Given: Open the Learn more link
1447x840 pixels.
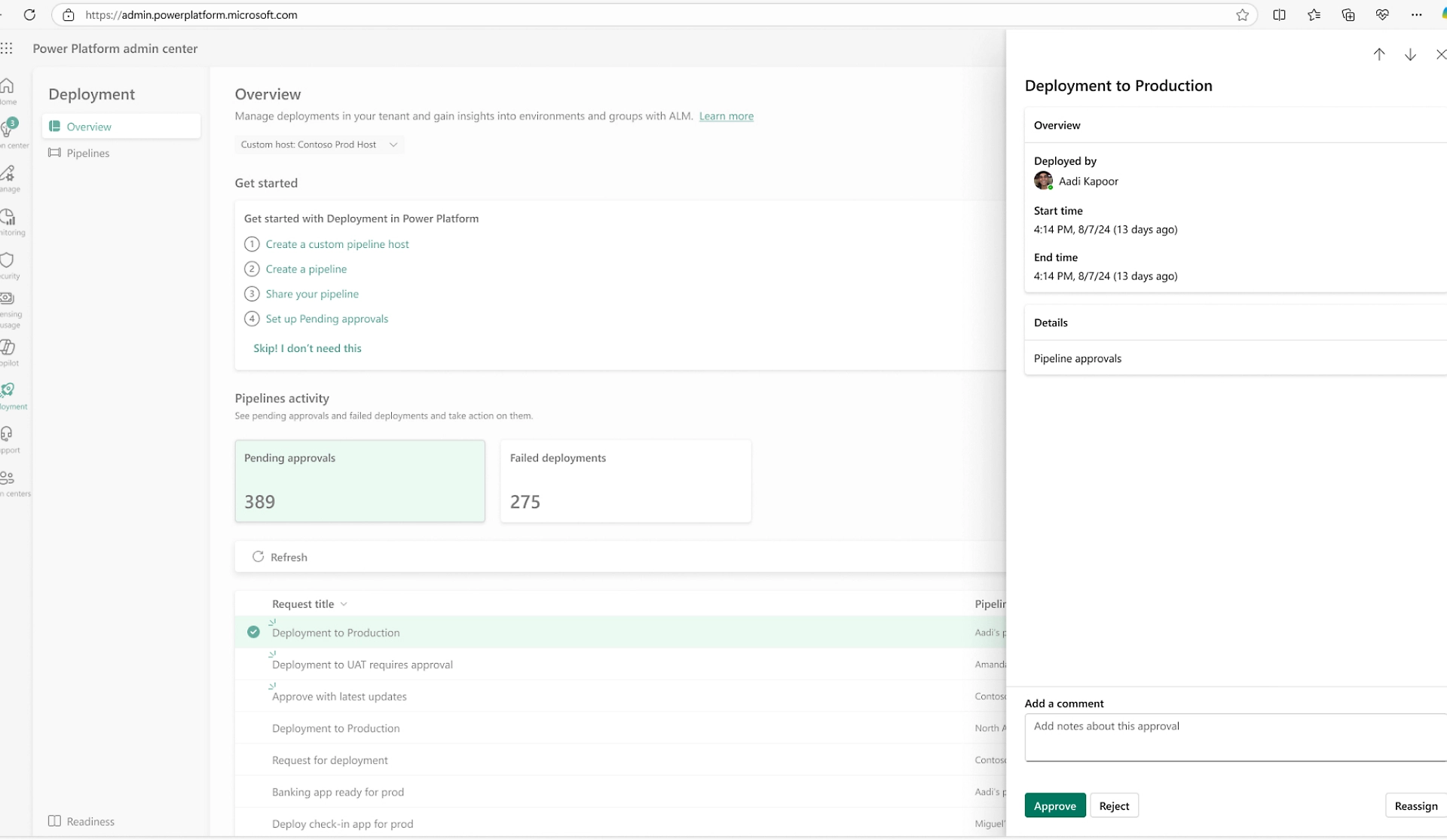Looking at the screenshot, I should click(x=726, y=116).
